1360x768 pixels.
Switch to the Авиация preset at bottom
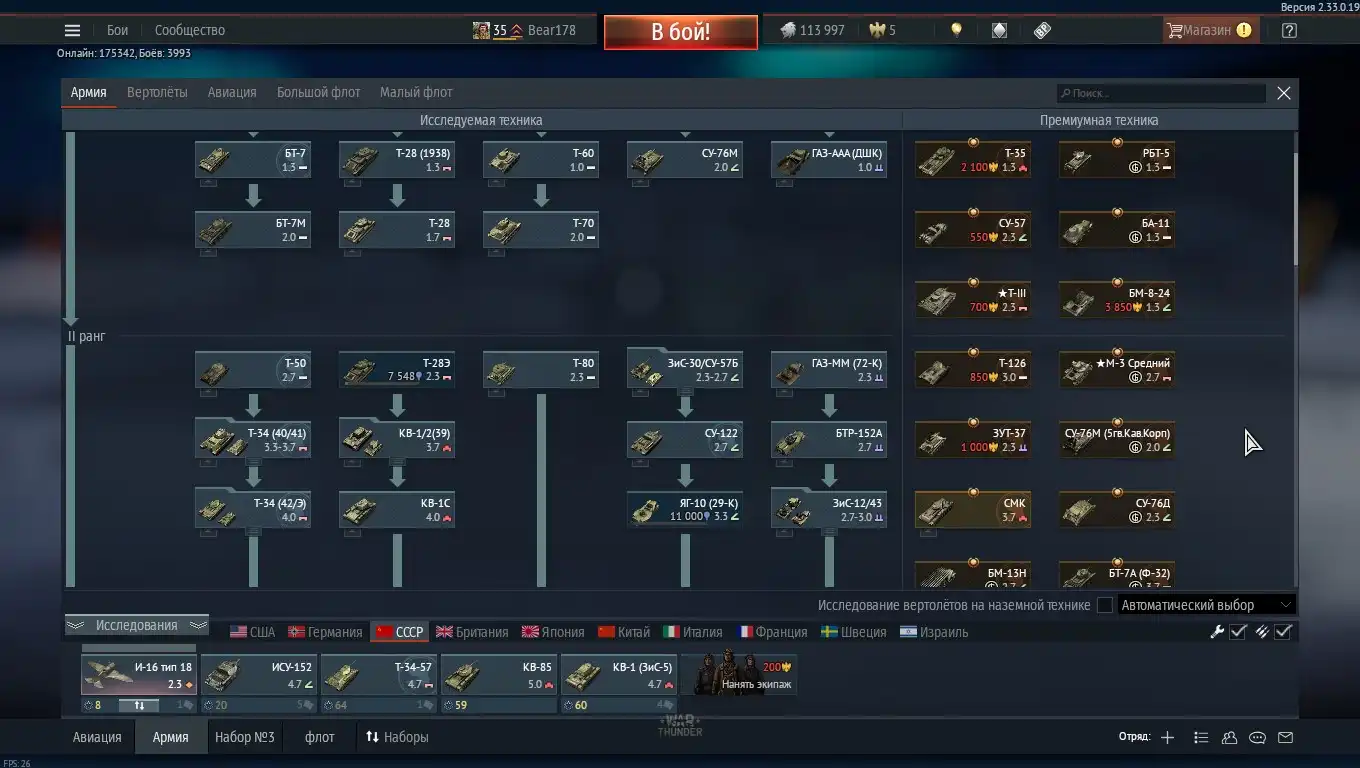click(97, 737)
